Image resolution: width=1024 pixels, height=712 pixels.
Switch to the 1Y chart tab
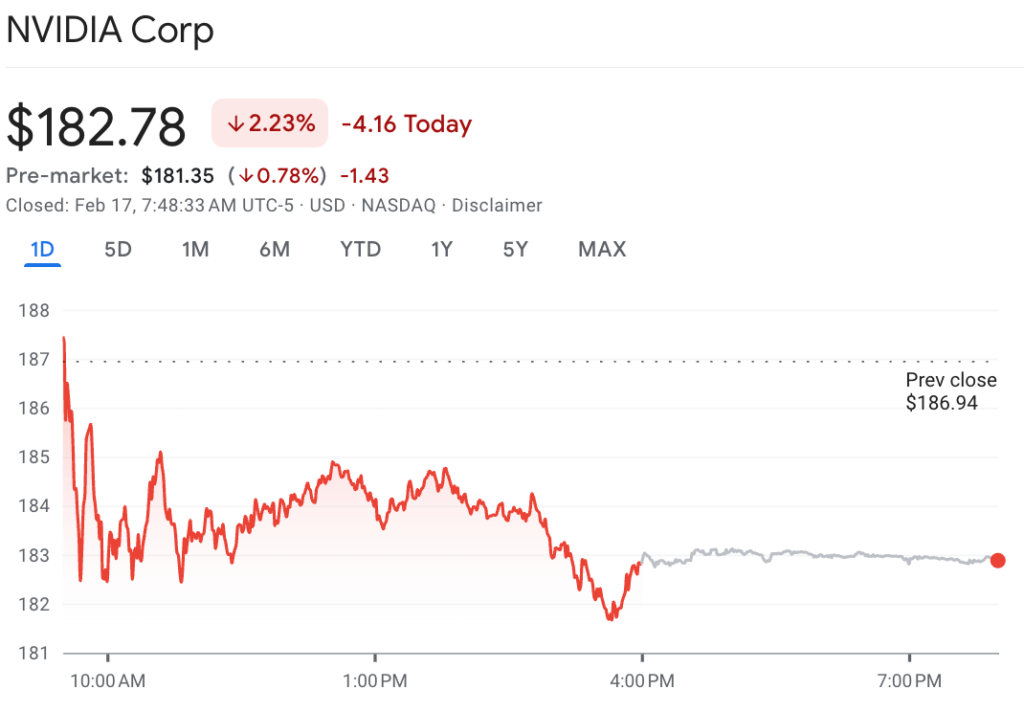(441, 249)
